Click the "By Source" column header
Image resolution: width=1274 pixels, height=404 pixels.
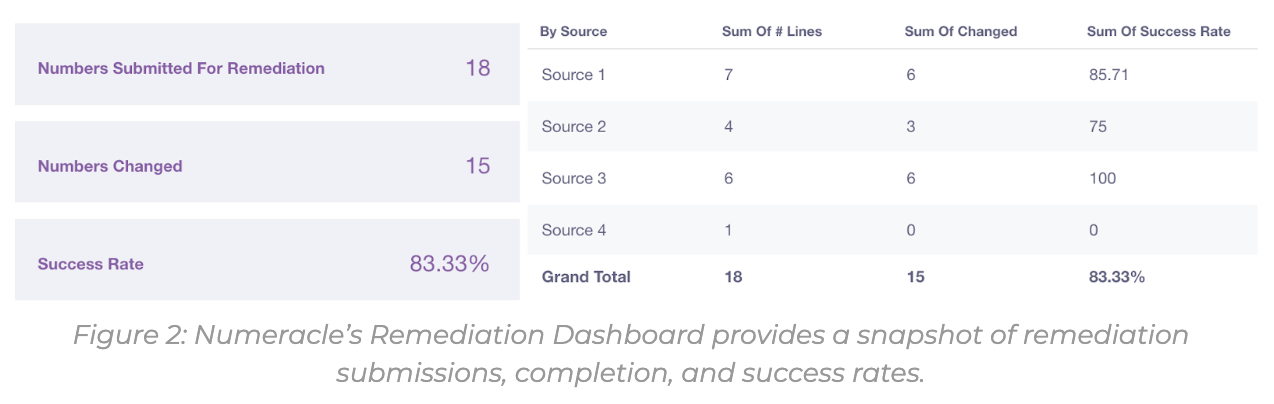click(573, 31)
